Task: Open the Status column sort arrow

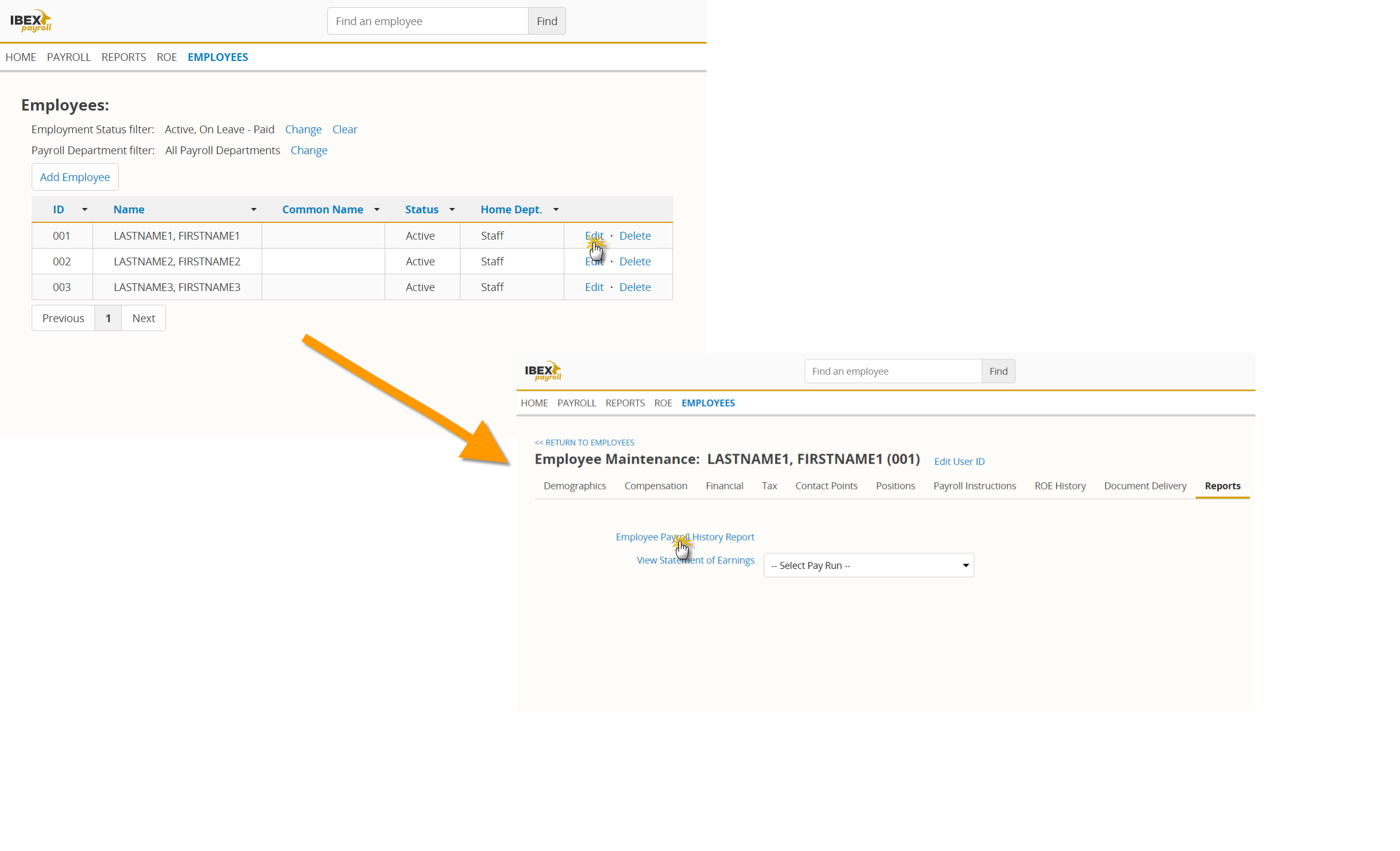Action: [x=452, y=210]
